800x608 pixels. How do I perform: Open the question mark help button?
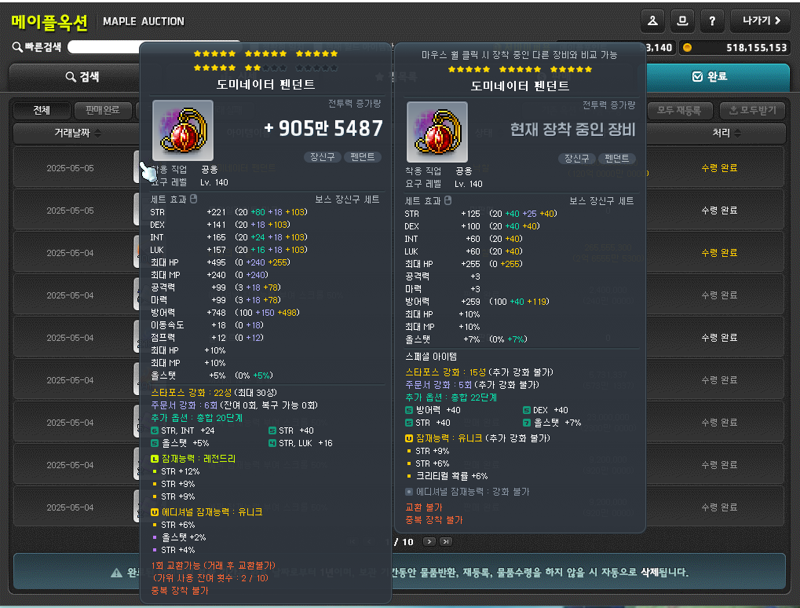[712, 21]
